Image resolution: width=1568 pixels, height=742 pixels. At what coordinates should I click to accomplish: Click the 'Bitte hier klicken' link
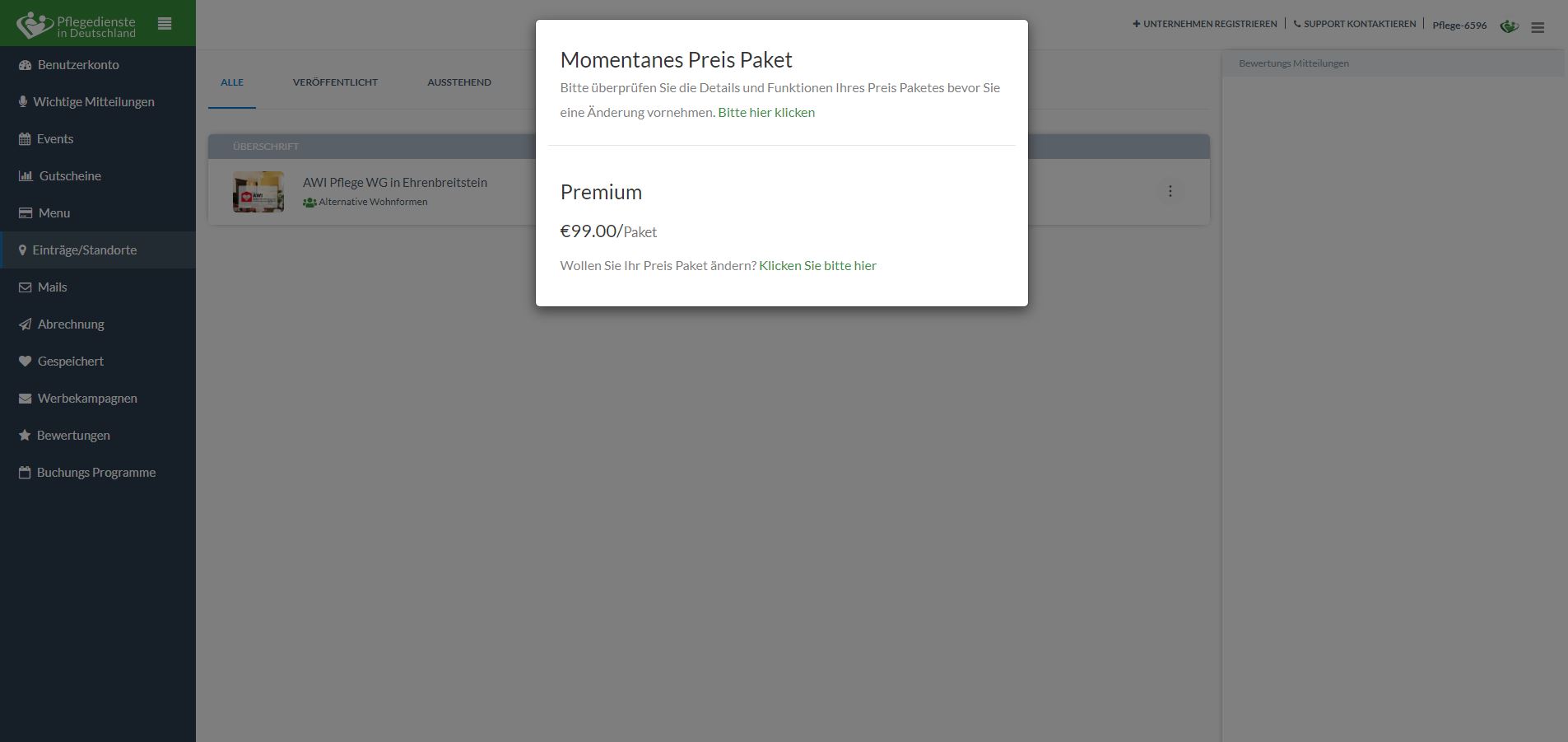pyautogui.click(x=766, y=112)
